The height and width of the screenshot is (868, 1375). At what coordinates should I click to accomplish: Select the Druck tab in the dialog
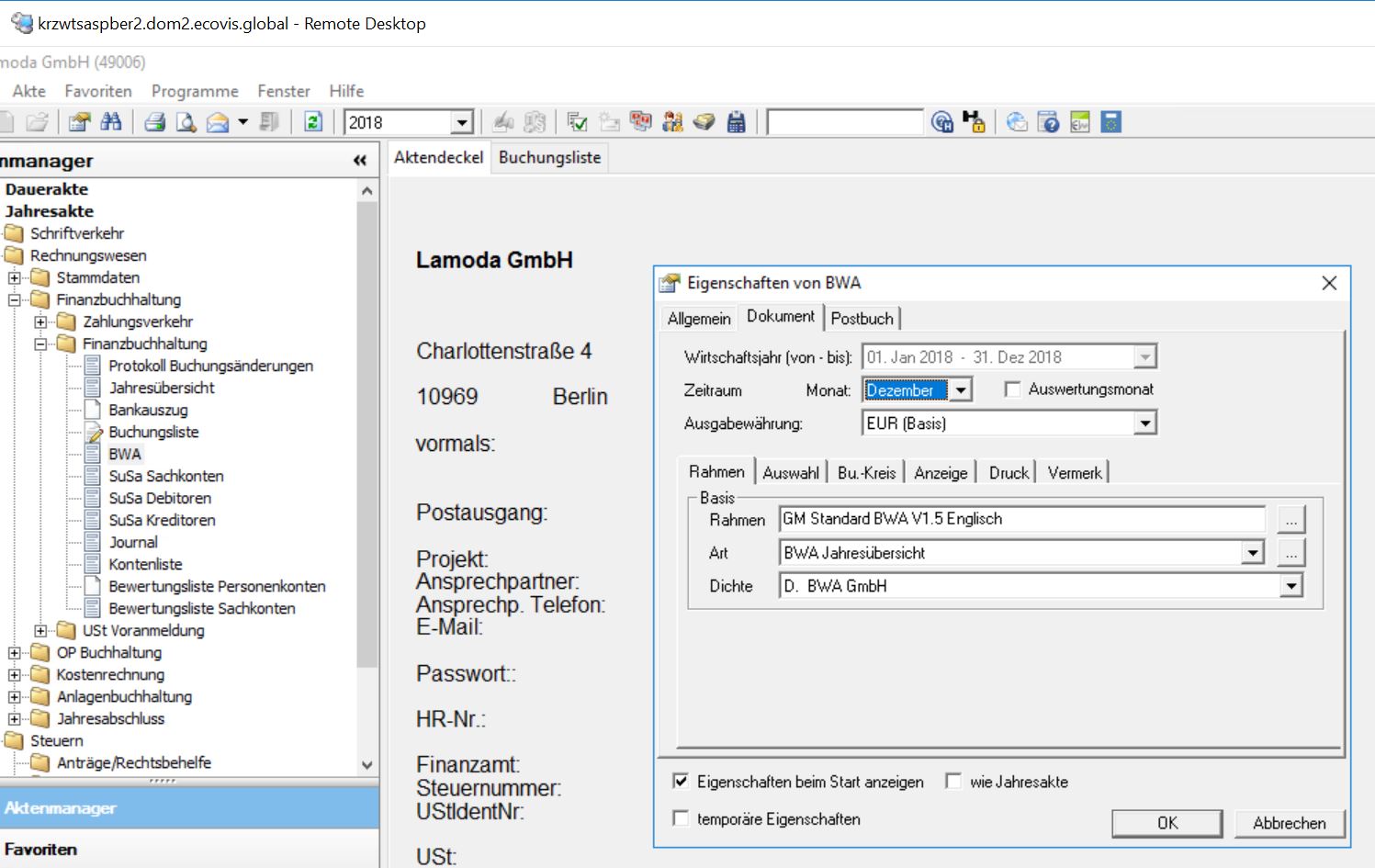tap(1007, 471)
